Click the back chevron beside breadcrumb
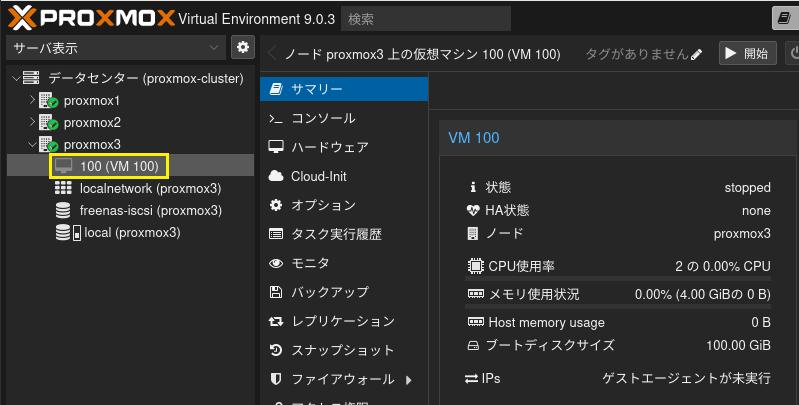This screenshot has width=799, height=405. click(x=272, y=52)
